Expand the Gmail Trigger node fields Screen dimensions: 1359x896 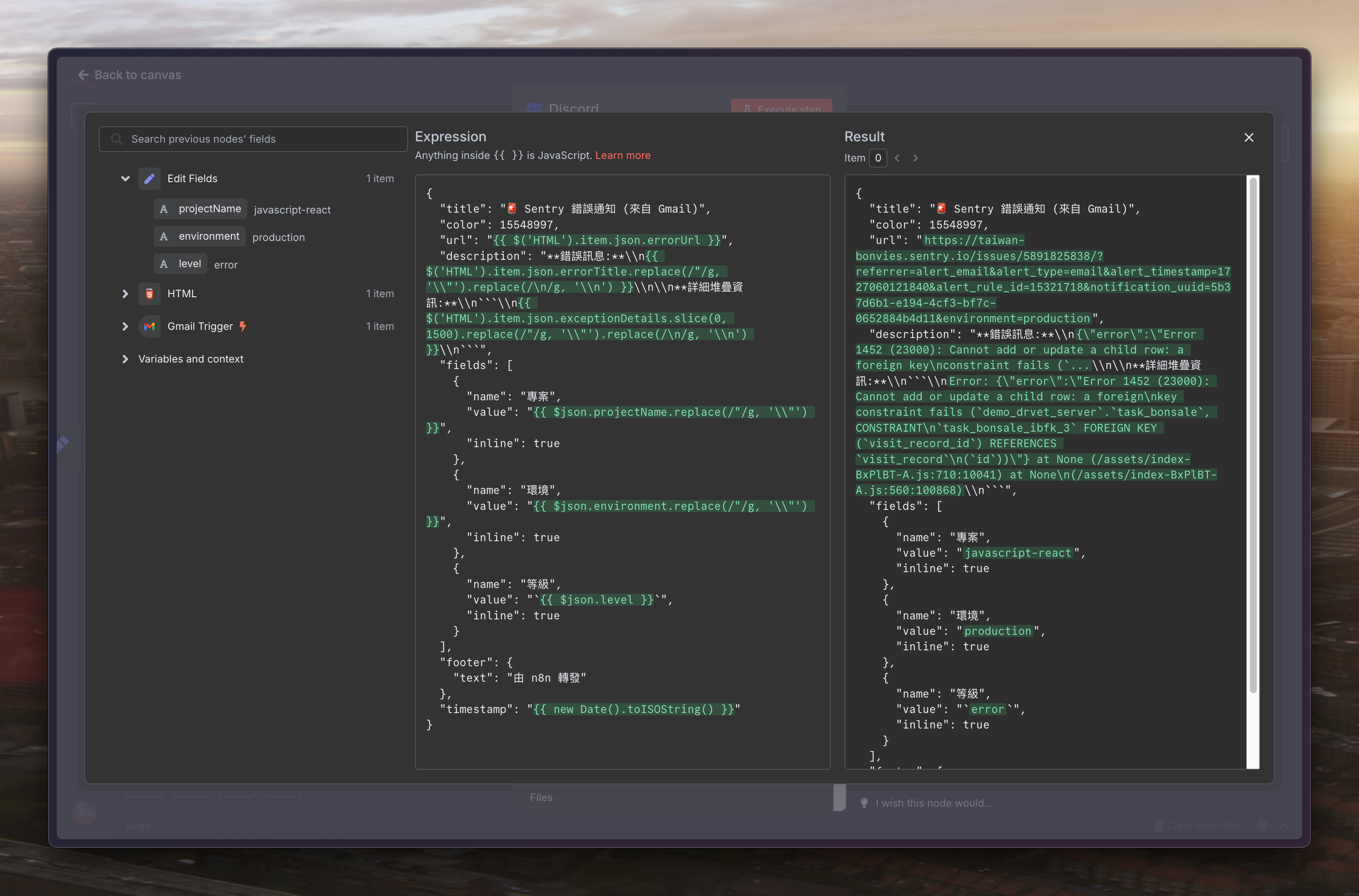coord(125,326)
